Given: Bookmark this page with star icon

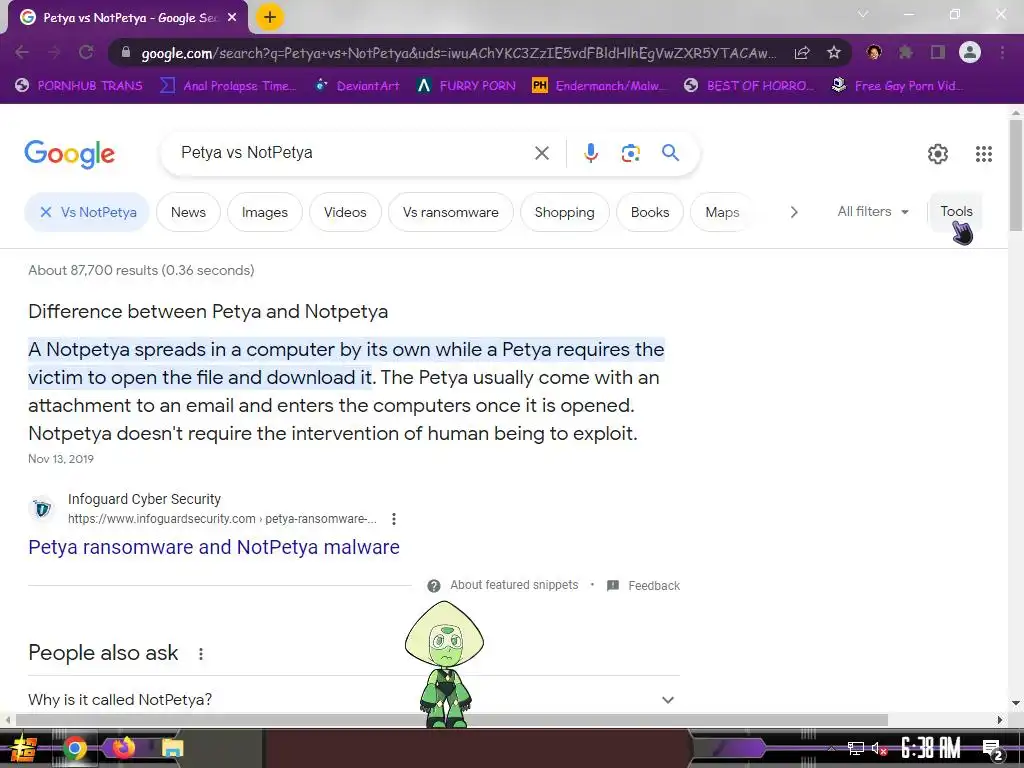Looking at the screenshot, I should pos(833,52).
